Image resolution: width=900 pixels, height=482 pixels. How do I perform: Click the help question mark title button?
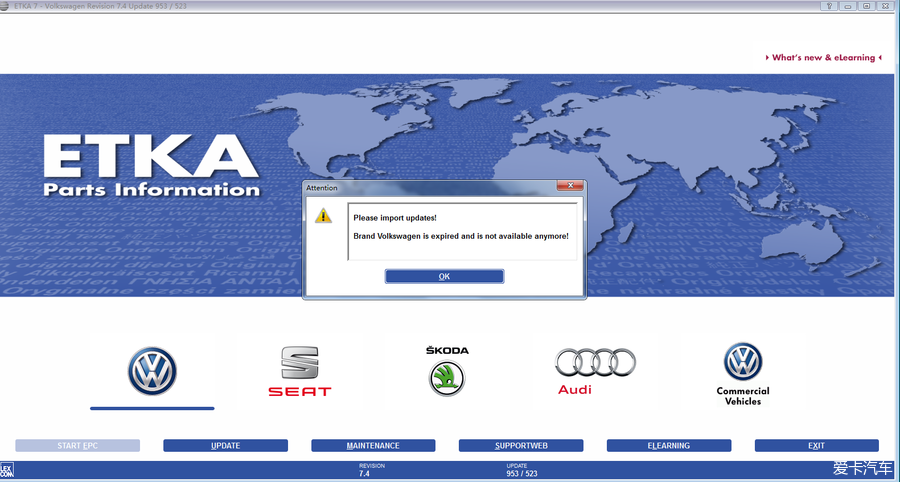tap(829, 6)
